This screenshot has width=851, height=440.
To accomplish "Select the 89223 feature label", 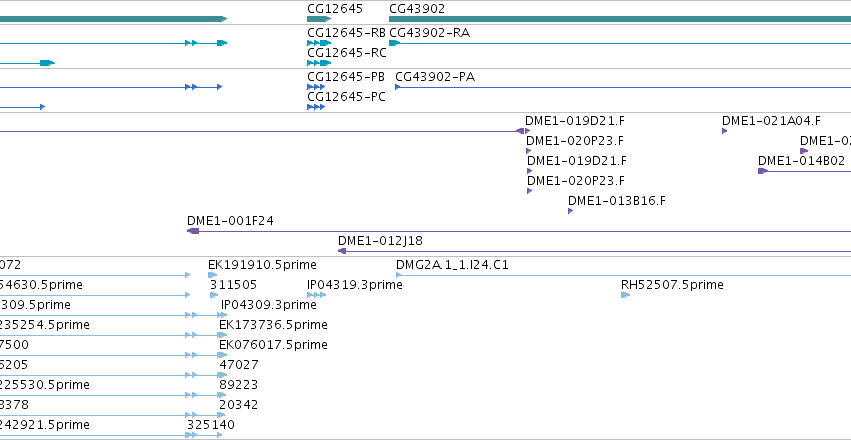I will click(238, 385).
